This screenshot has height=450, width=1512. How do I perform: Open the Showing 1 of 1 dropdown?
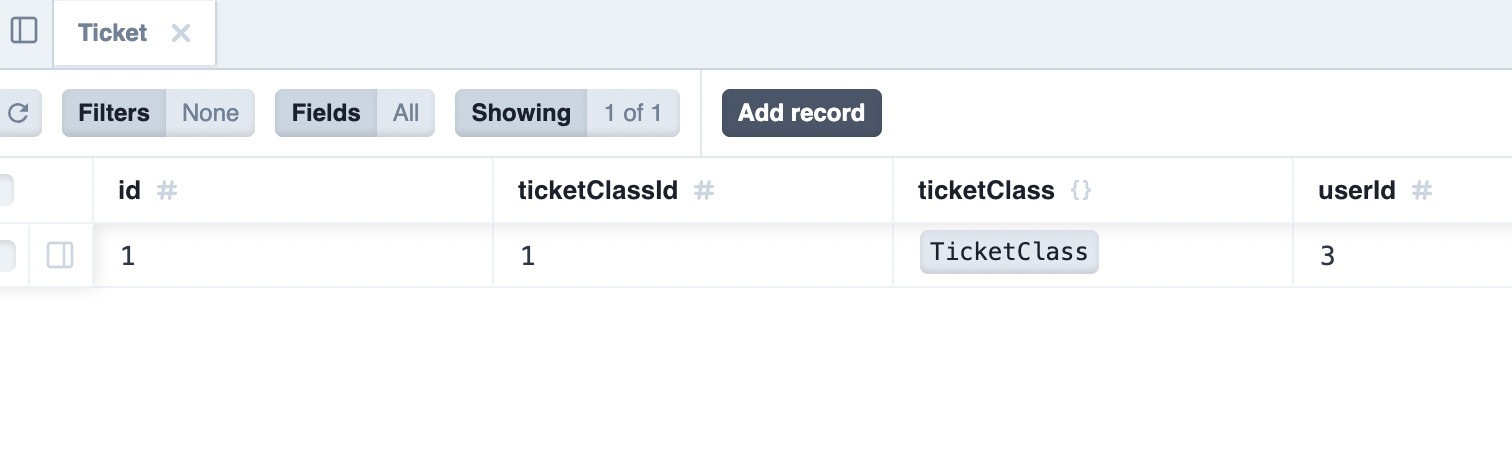567,113
